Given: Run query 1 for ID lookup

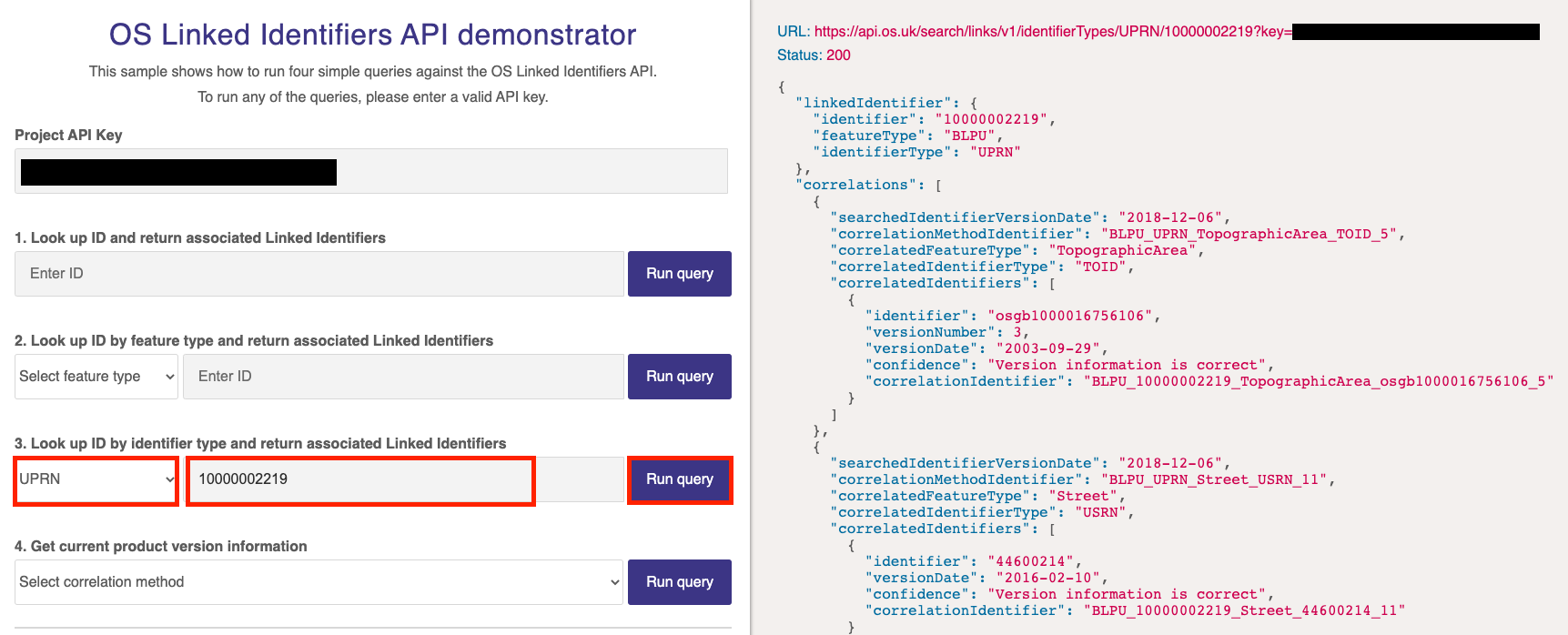Looking at the screenshot, I should point(680,274).
